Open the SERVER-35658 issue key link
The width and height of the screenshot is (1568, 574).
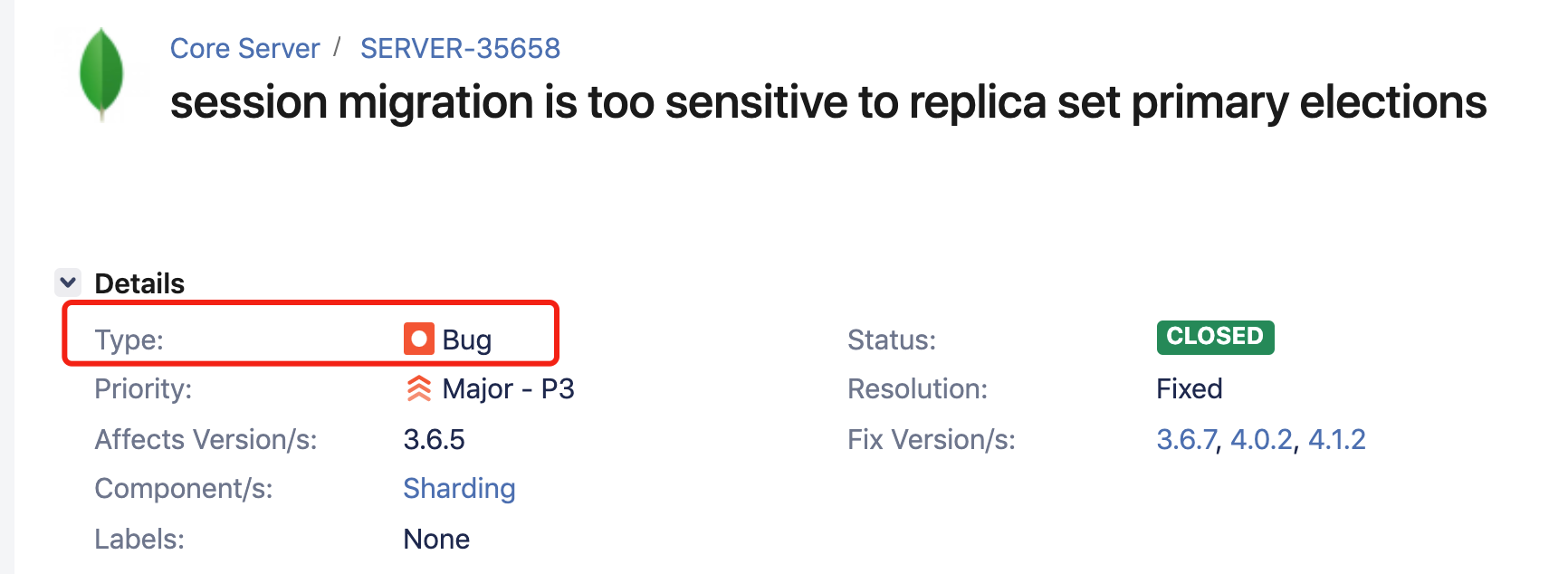(x=460, y=48)
